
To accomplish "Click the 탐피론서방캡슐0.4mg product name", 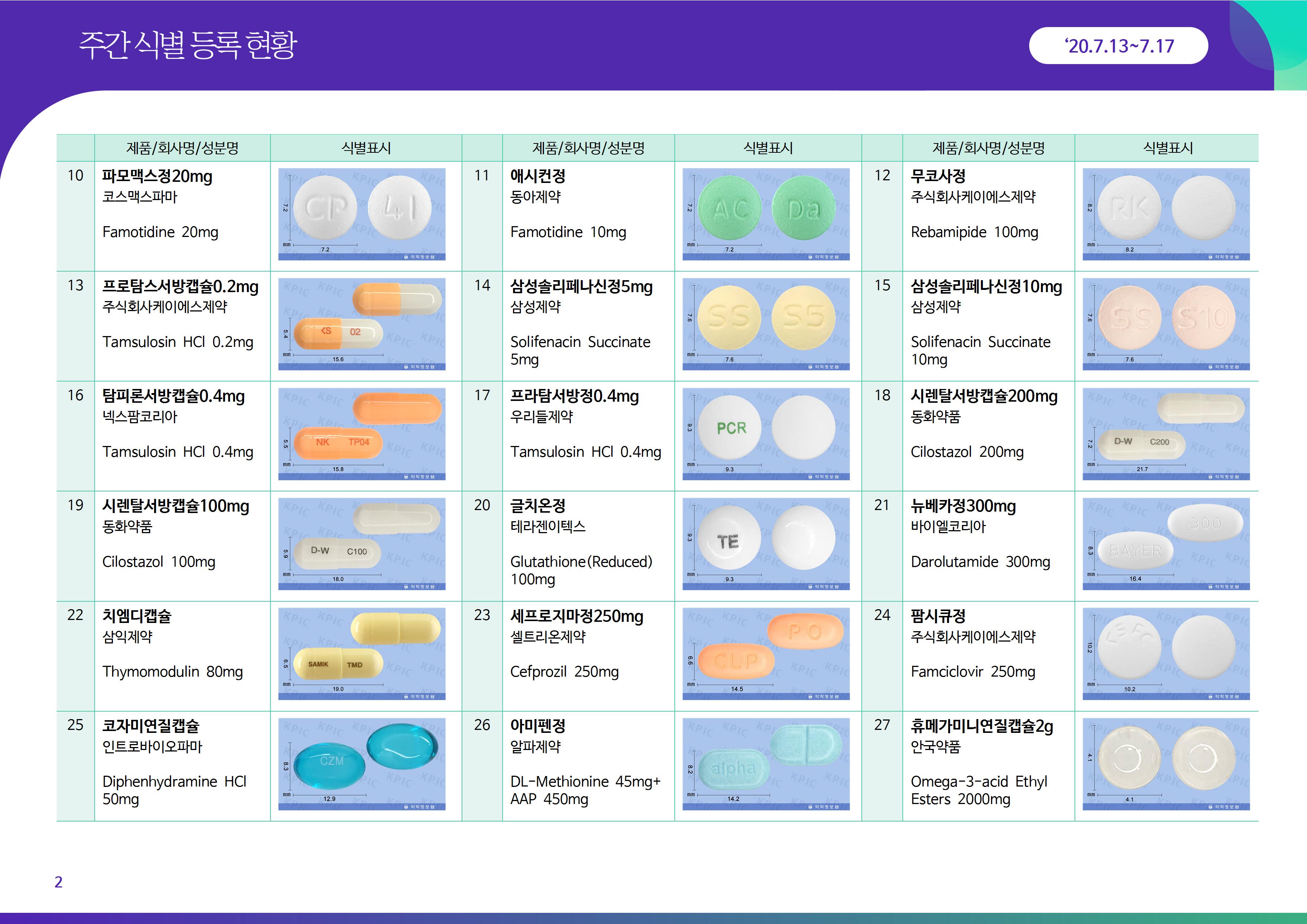I will (x=173, y=396).
